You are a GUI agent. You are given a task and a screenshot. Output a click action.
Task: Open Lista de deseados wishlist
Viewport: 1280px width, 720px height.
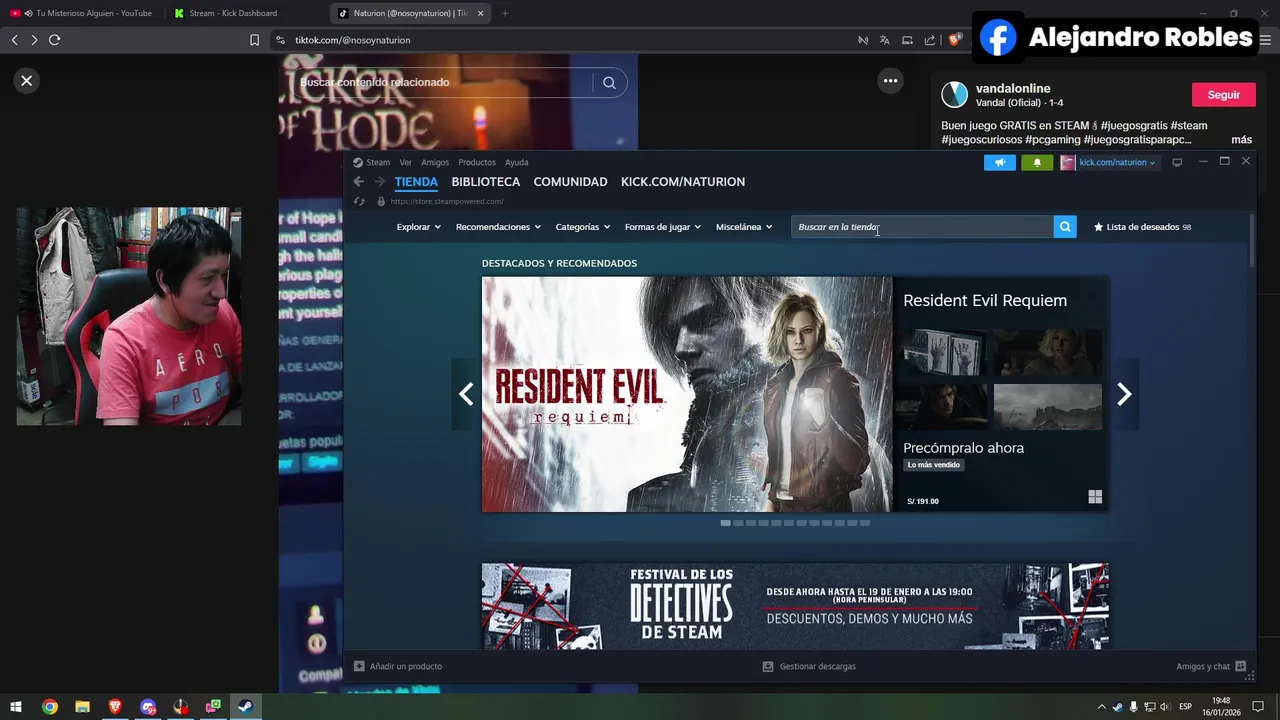tap(1142, 227)
